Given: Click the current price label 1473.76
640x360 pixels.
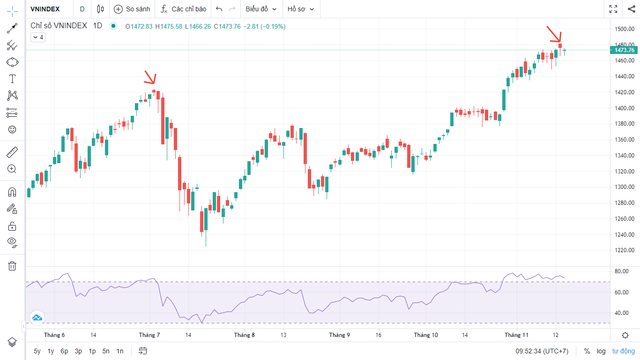Looking at the screenshot, I should click(623, 50).
